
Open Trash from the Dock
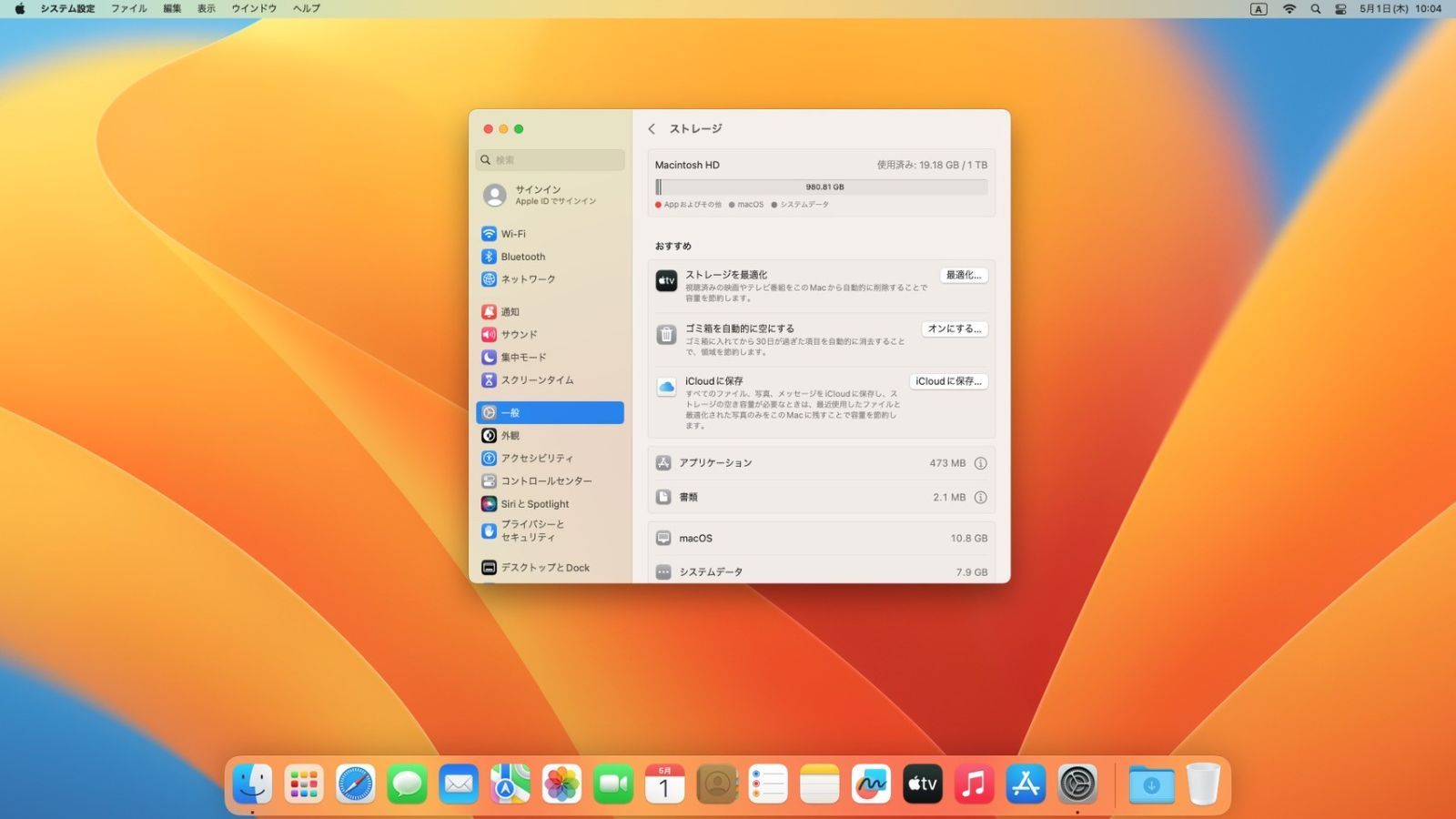click(x=1203, y=784)
